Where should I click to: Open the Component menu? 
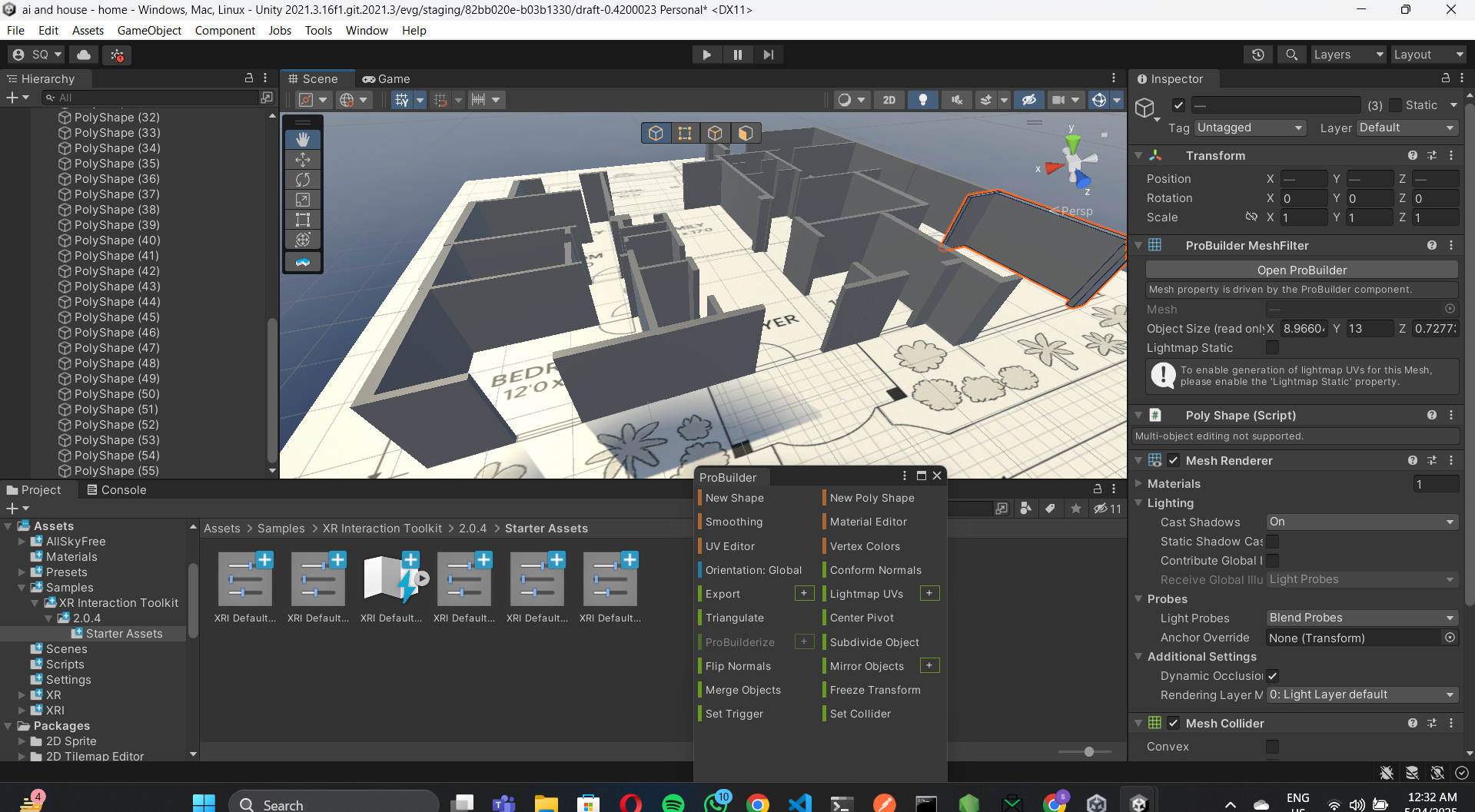tap(224, 31)
